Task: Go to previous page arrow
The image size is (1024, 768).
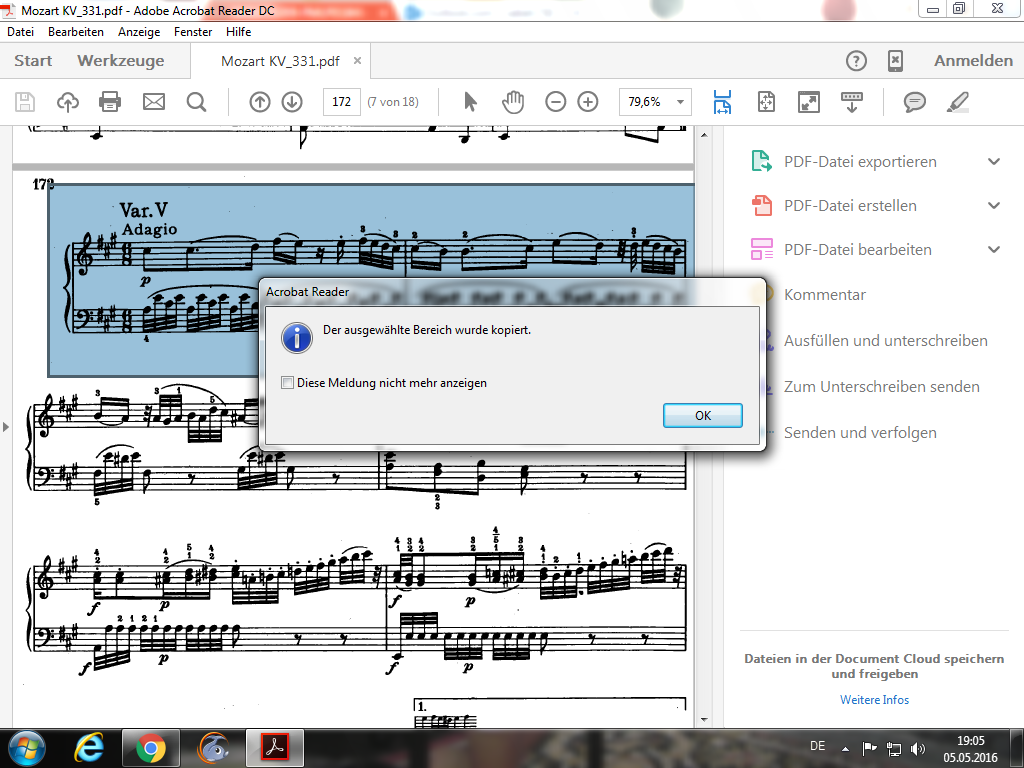Action: tap(260, 102)
